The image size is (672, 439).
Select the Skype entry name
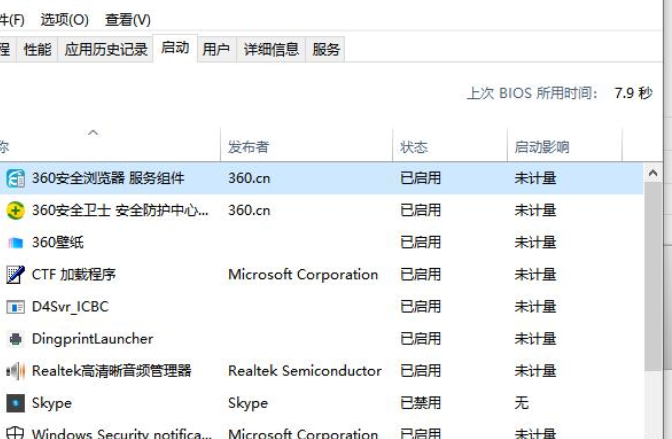pos(51,403)
